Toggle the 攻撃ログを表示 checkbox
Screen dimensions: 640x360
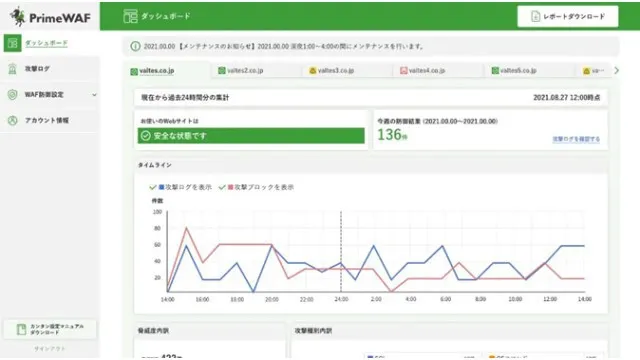coord(153,187)
